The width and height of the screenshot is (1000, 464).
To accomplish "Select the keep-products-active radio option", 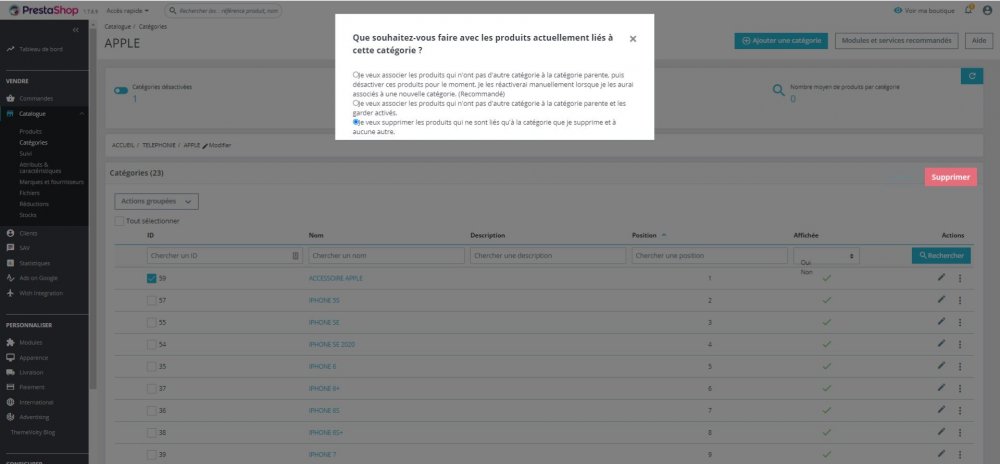I will pos(356,103).
